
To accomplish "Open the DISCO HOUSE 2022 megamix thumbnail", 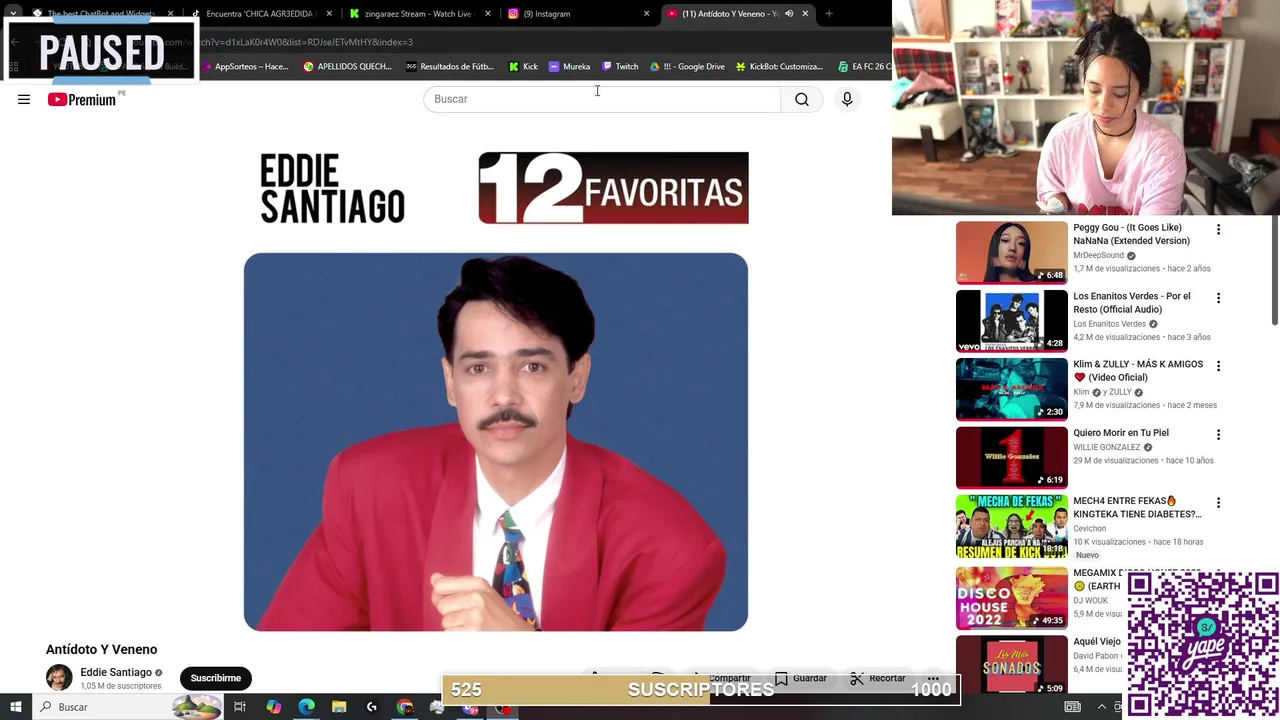I will tap(1012, 599).
